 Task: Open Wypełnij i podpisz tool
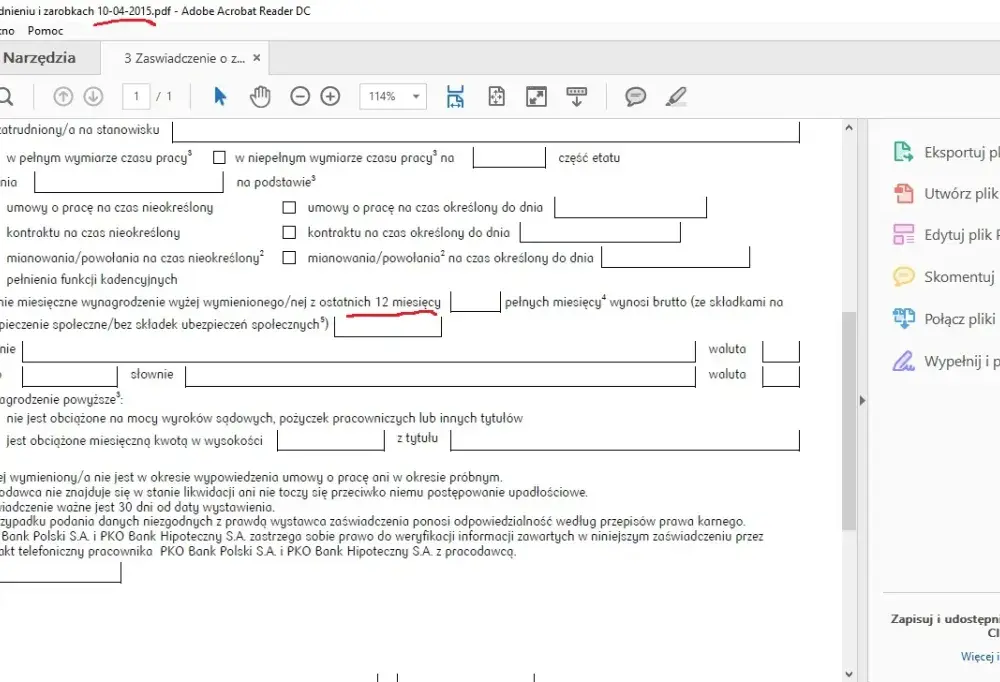[x=946, y=361]
